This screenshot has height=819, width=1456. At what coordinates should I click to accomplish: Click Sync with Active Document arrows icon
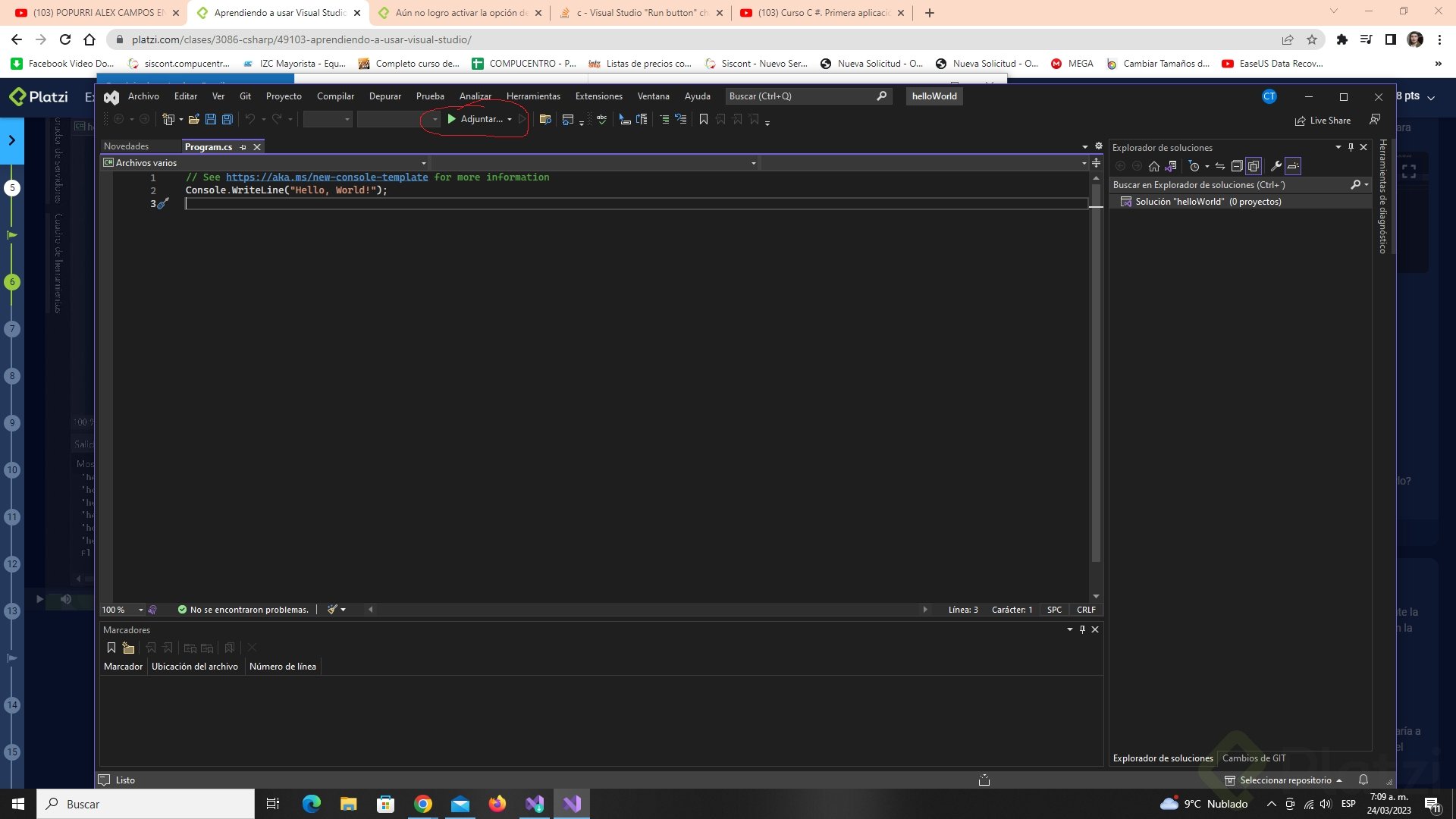point(1220,166)
